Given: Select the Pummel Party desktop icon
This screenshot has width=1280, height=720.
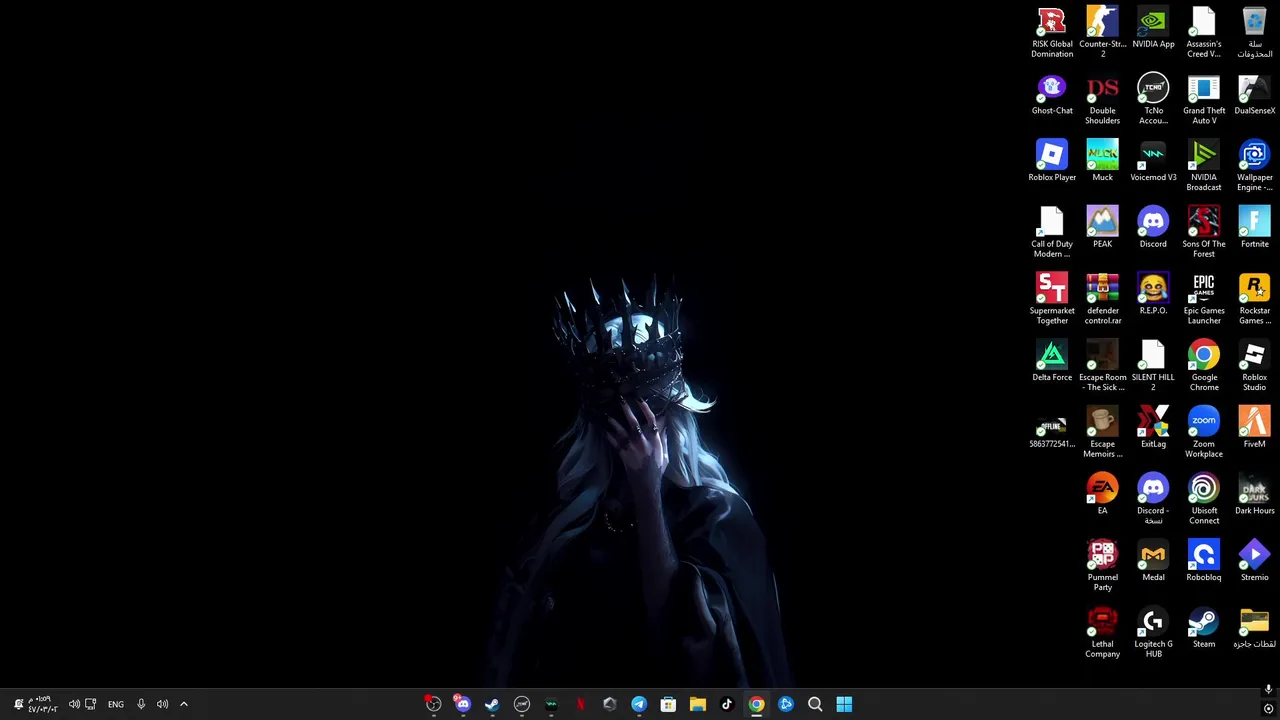Looking at the screenshot, I should 1102,566.
